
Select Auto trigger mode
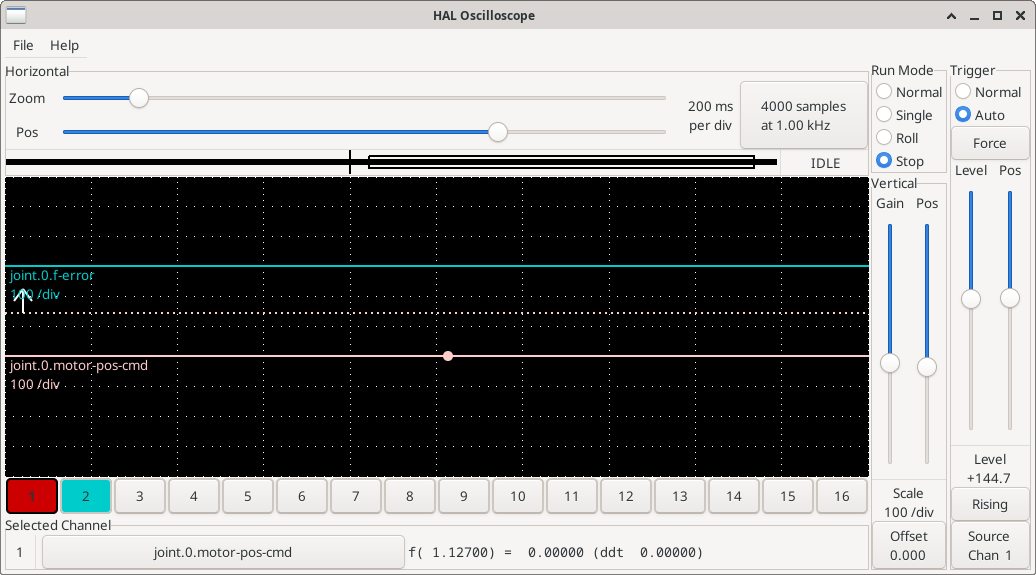980,115
